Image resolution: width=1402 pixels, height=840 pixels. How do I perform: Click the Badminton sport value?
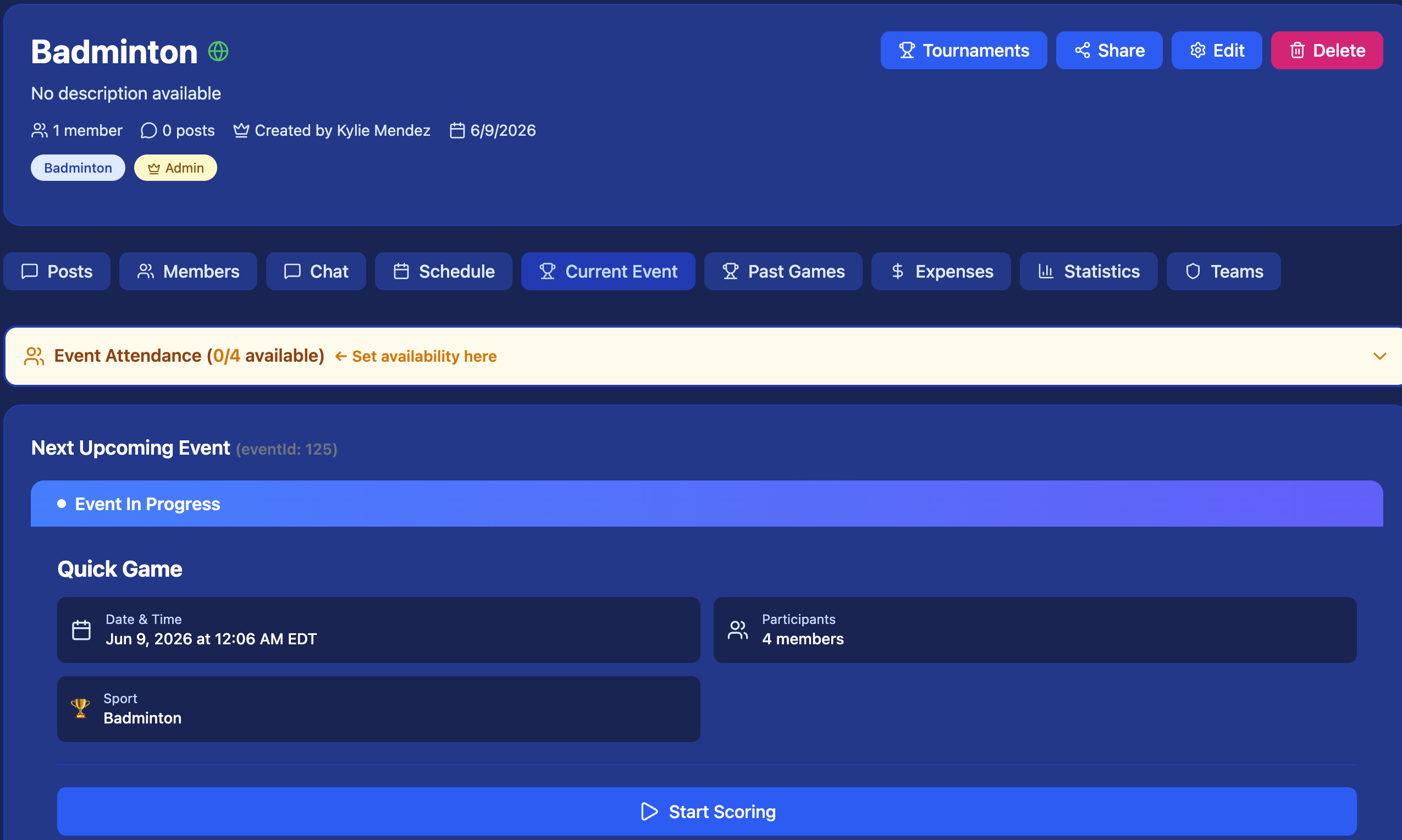tap(142, 718)
